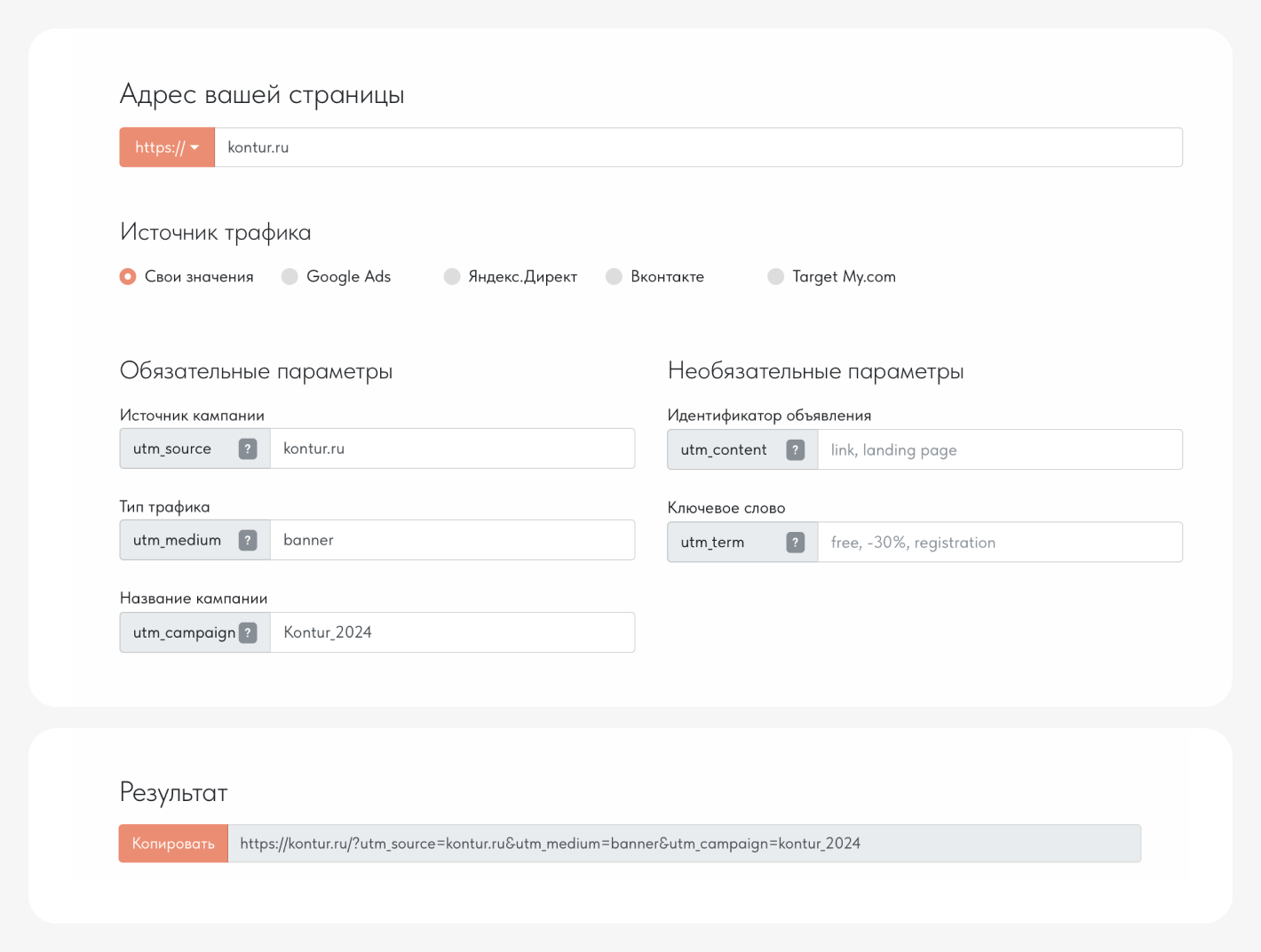This screenshot has width=1261, height=952.
Task: Focus the page address field with kontur.ru
Action: [x=698, y=147]
